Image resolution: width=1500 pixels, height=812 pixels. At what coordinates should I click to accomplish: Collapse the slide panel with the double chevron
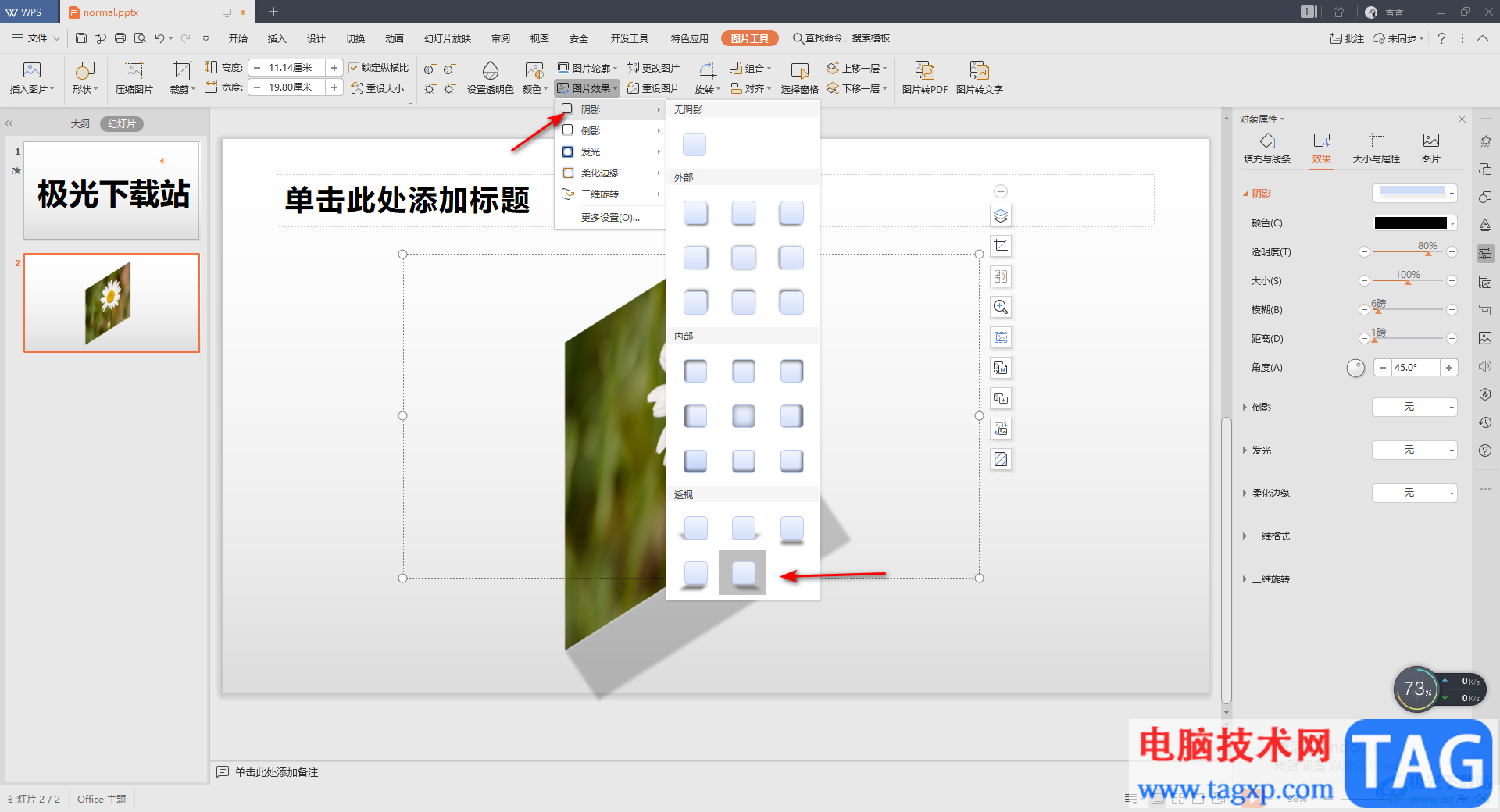tap(9, 123)
